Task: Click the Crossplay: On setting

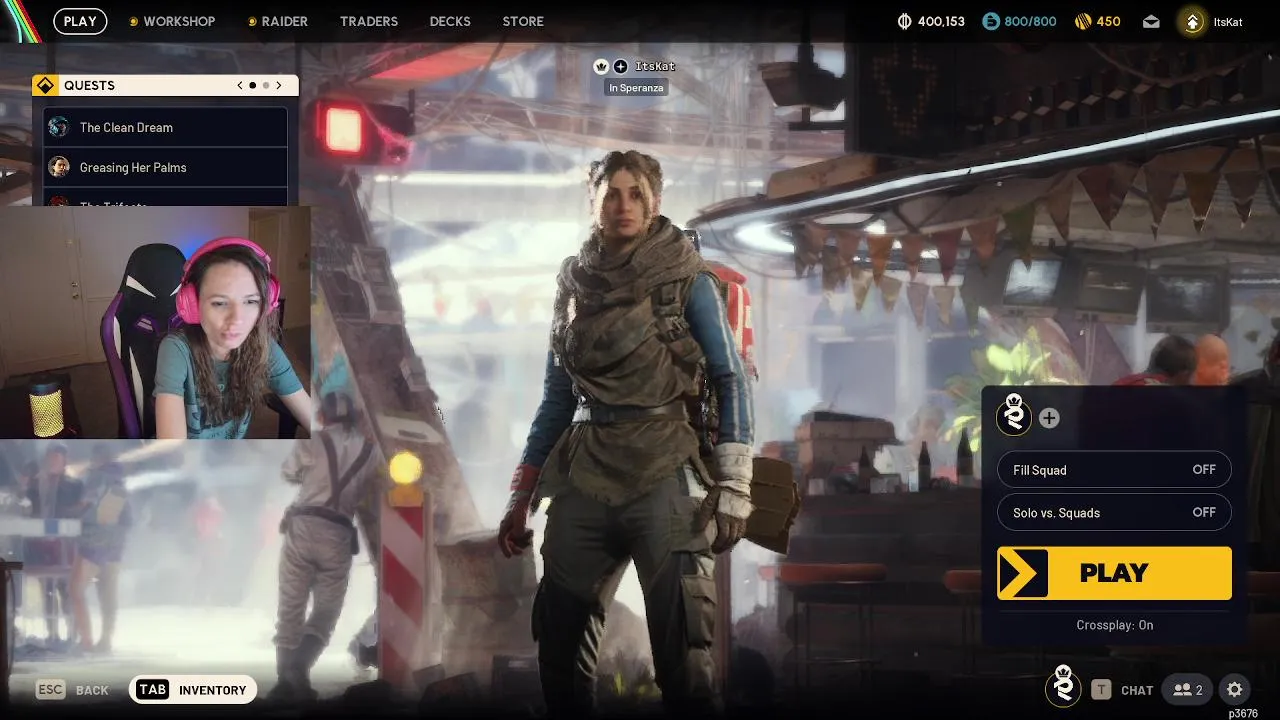Action: click(x=1115, y=625)
